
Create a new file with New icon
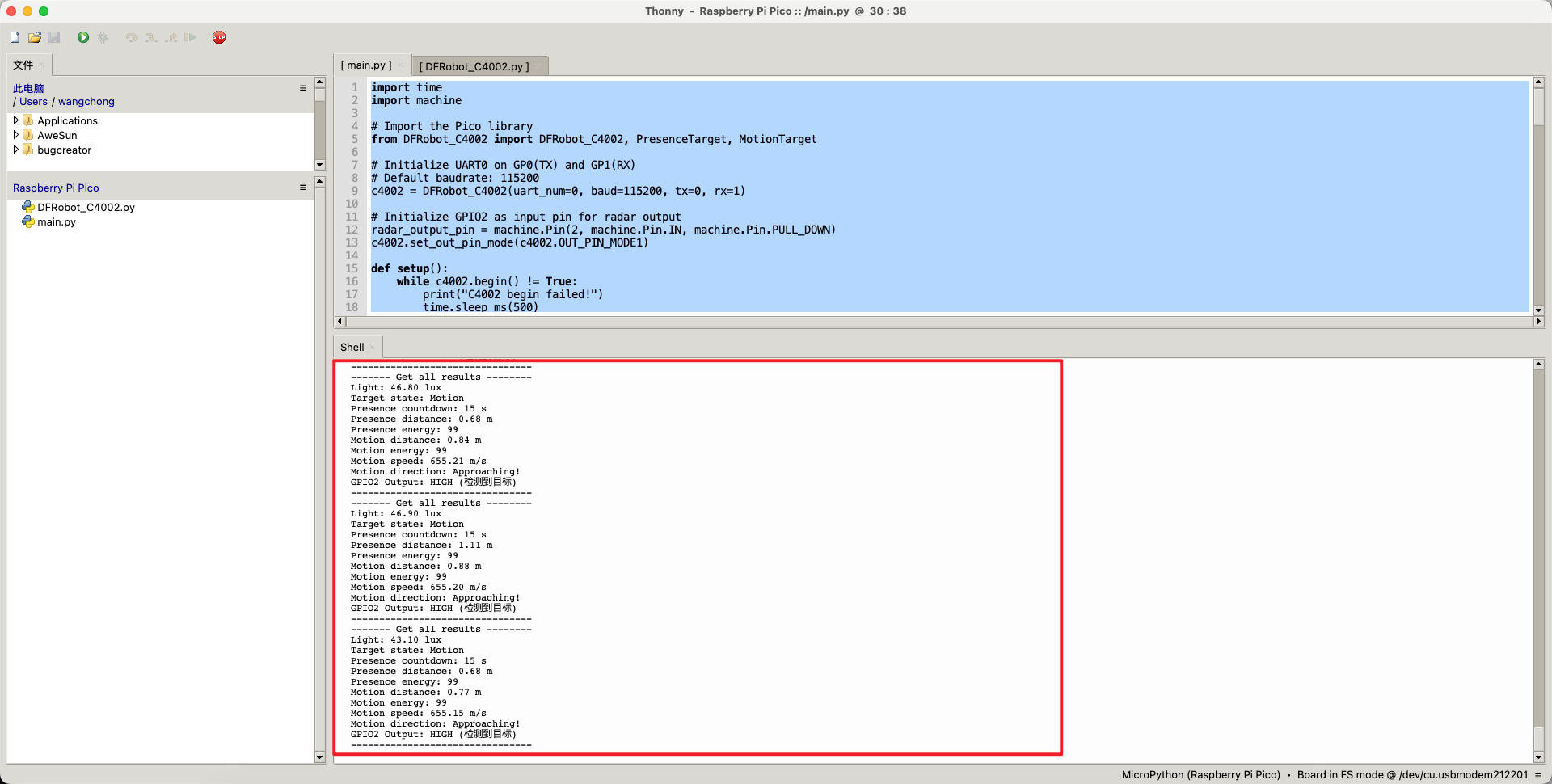tap(15, 37)
